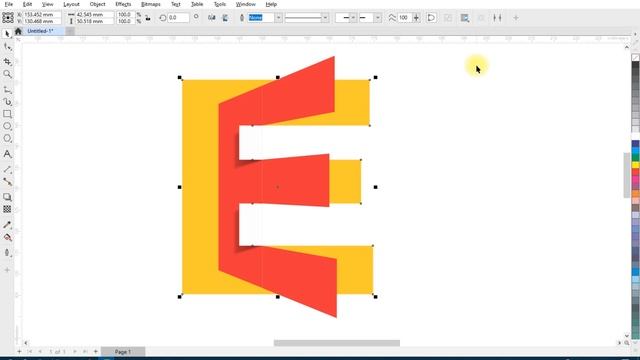Choose the Crop tool

(7, 61)
